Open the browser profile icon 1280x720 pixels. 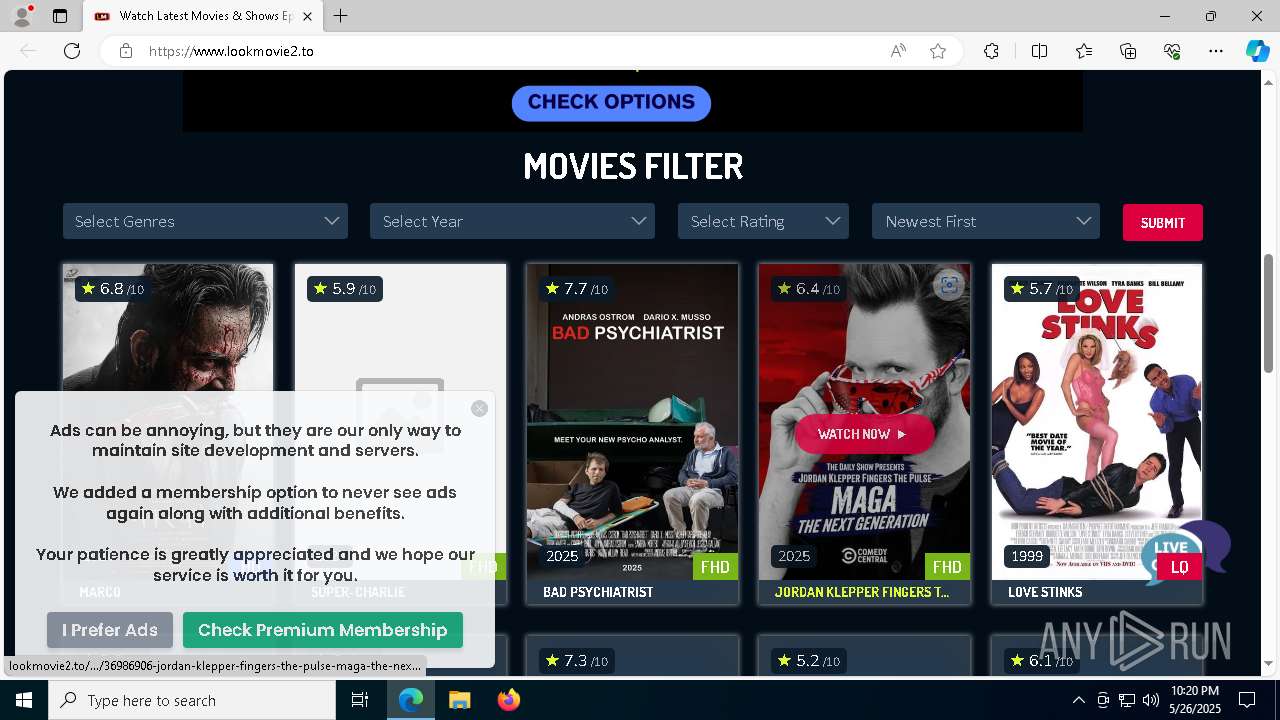tap(22, 16)
